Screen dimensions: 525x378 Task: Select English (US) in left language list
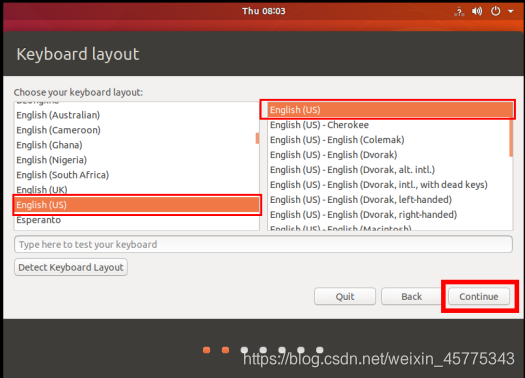[x=136, y=205]
